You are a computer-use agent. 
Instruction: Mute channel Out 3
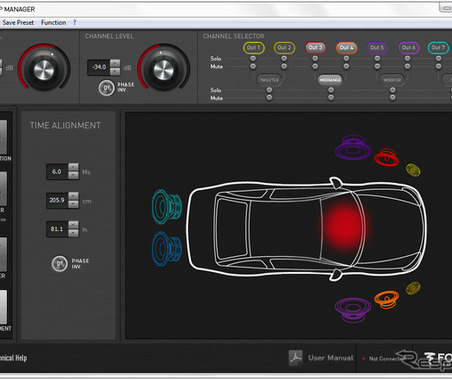click(x=315, y=66)
